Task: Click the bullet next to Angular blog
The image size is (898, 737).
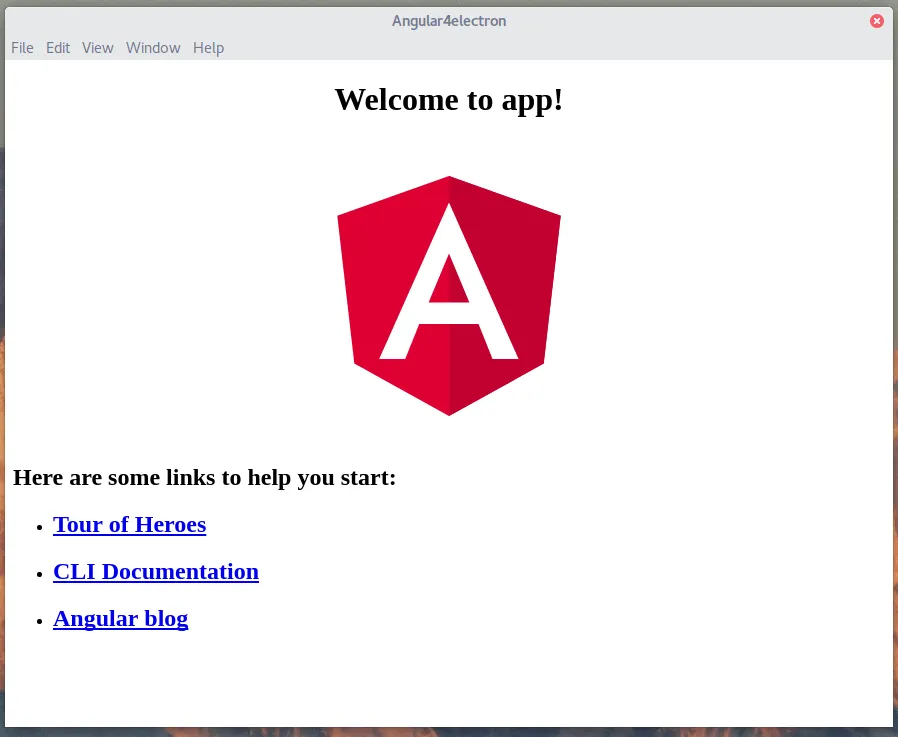Action: tap(40, 621)
